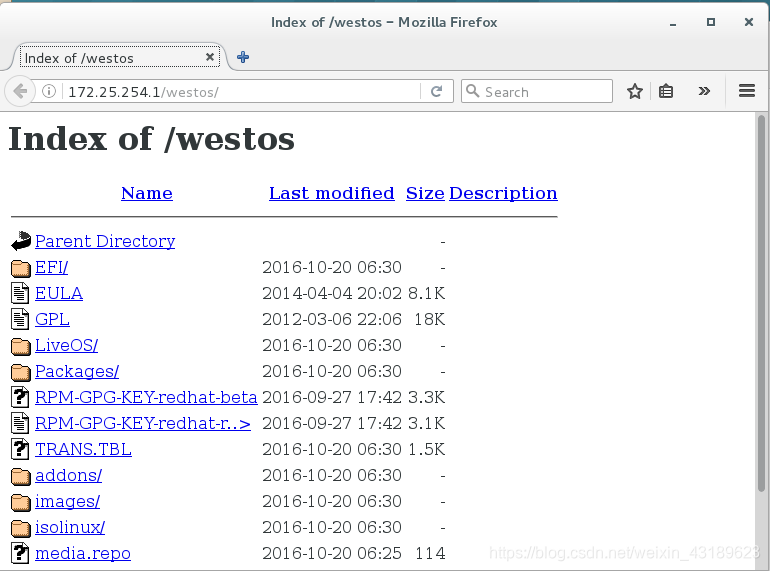Click unknown-file icon beside TRANS.TBL
Screen dimensions: 770x571
pos(20,449)
